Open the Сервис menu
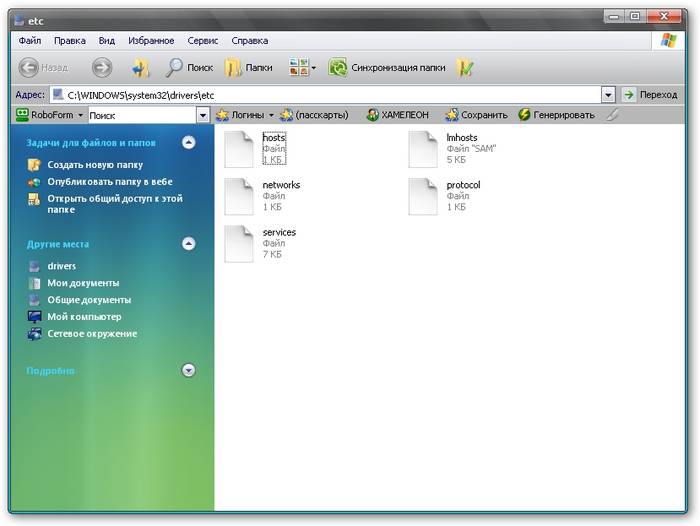Image resolution: width=700 pixels, height=526 pixels. coord(203,41)
